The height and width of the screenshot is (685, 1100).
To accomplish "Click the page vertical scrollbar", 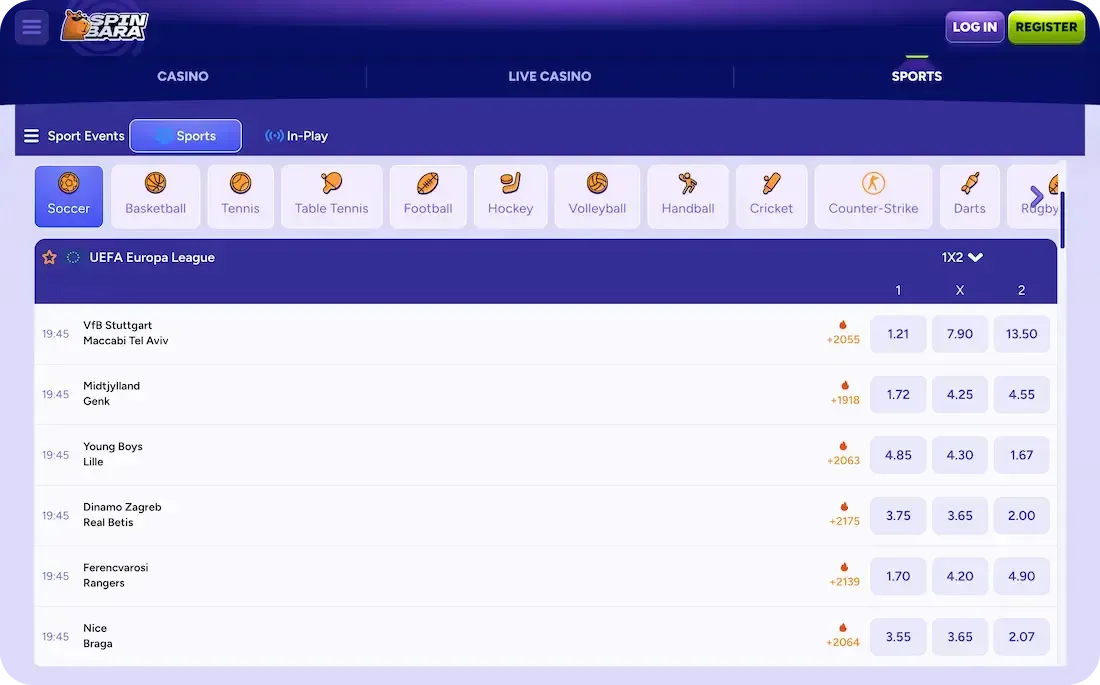I will coord(1063,220).
